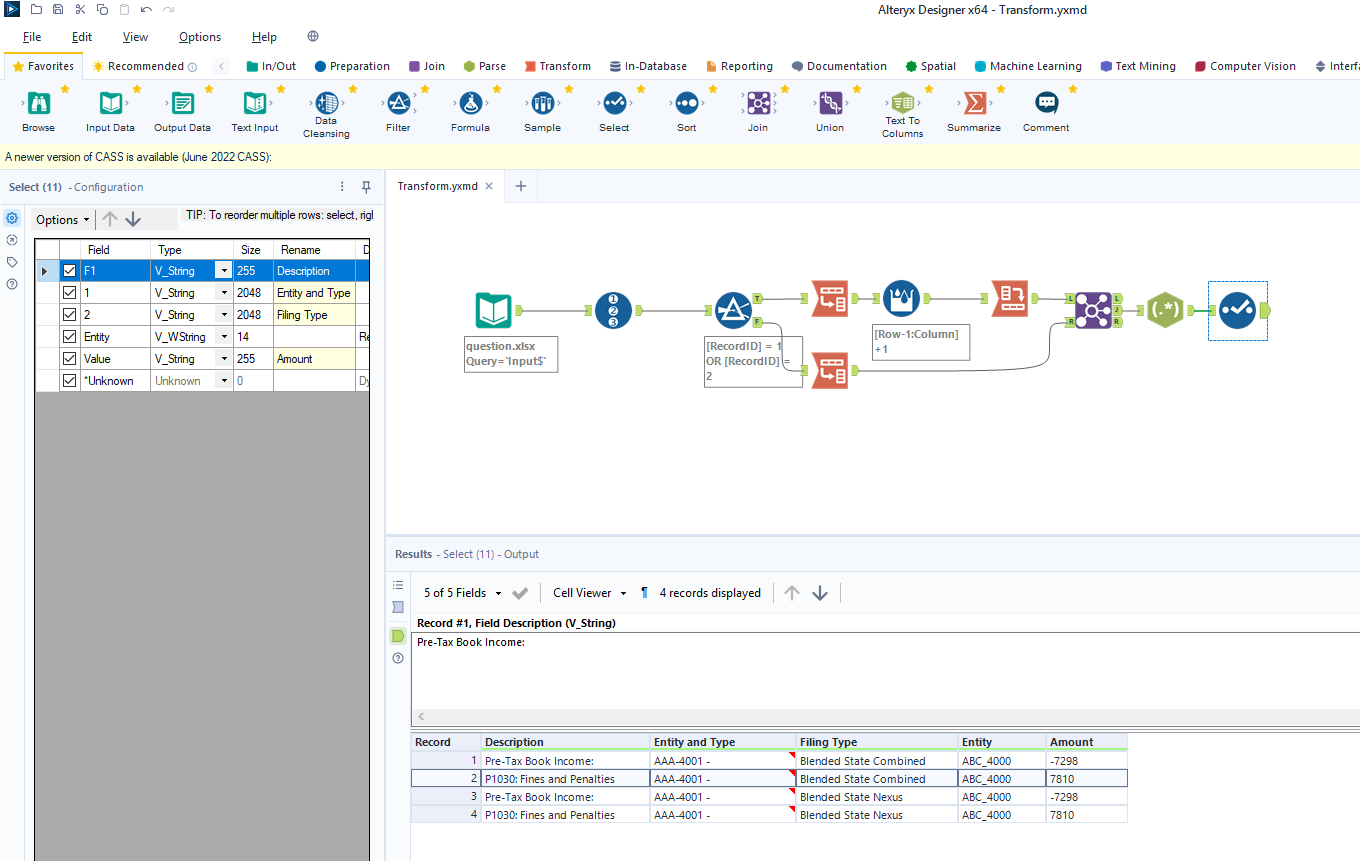Add a Comment tool
The width and height of the screenshot is (1360, 861).
coord(1045,103)
